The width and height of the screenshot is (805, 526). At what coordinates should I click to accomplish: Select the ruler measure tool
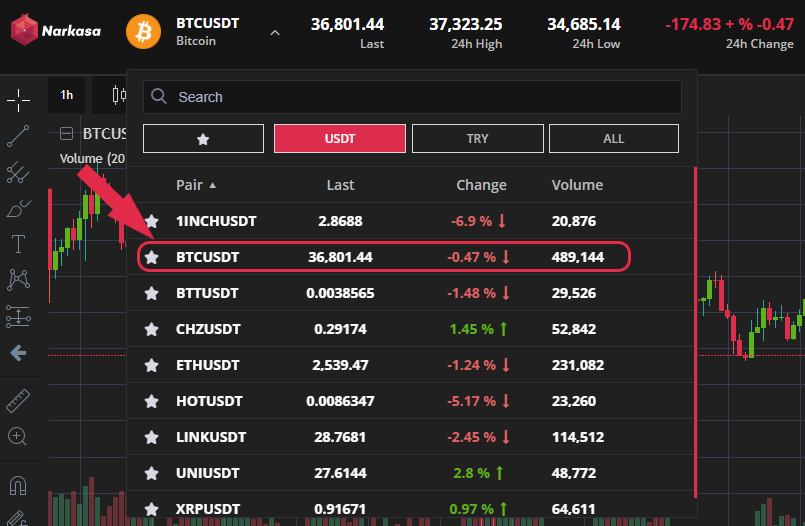(18, 401)
